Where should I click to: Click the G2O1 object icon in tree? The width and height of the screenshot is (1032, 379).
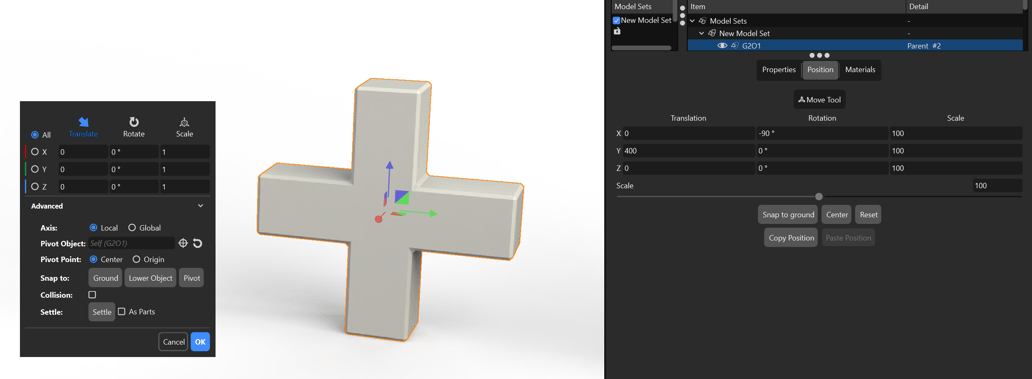pos(734,45)
